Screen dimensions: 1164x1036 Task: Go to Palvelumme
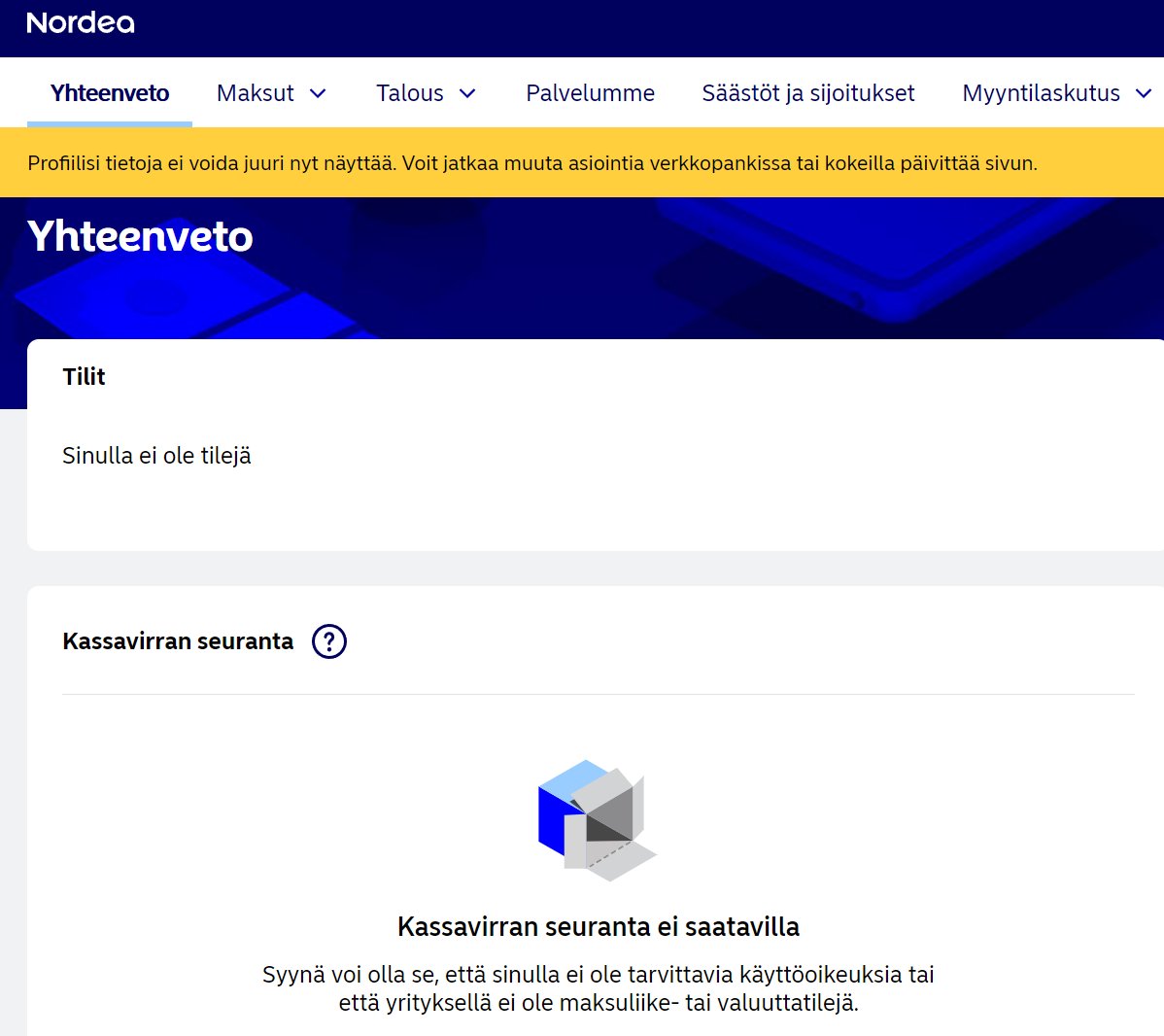pyautogui.click(x=590, y=93)
